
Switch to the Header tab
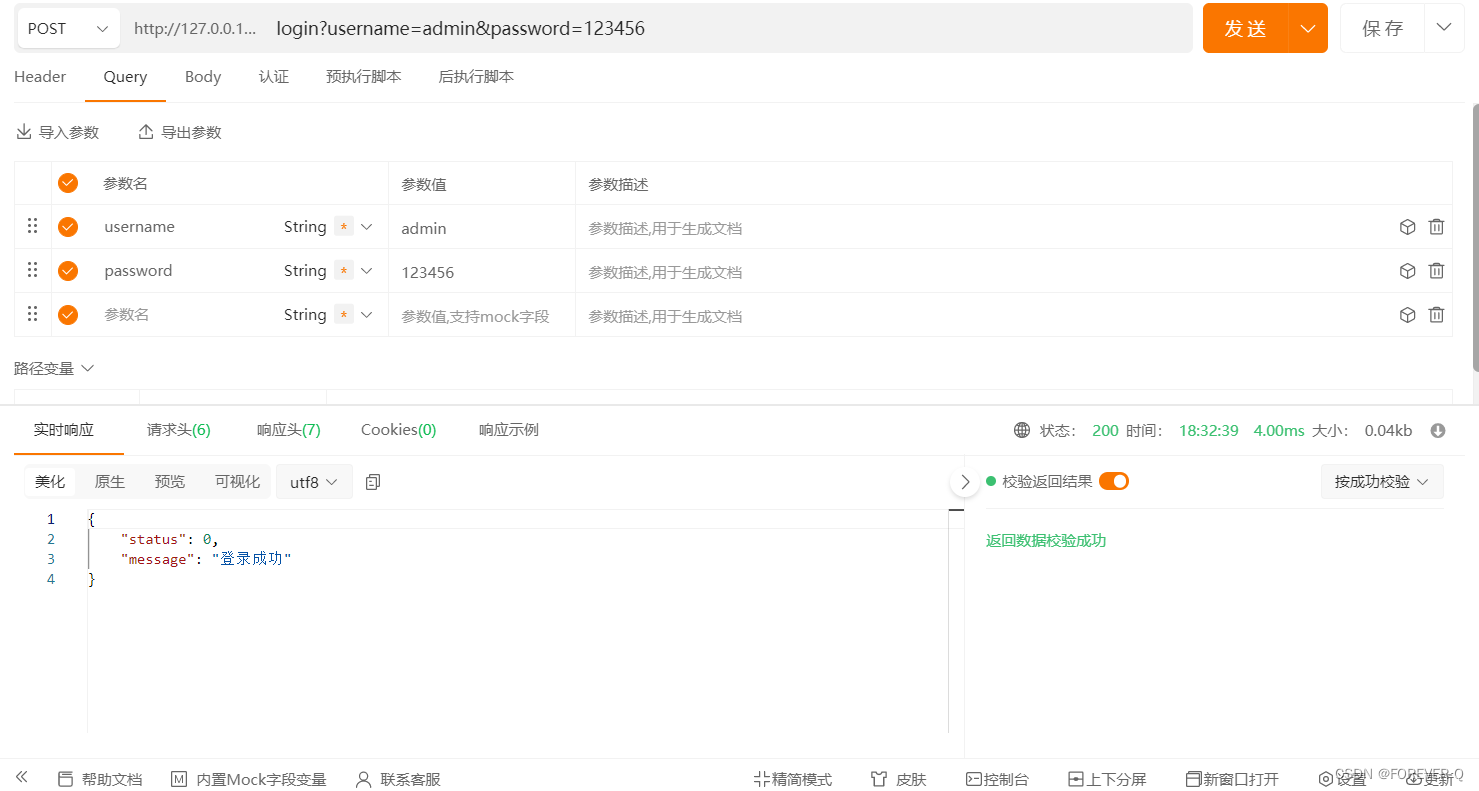pos(40,77)
